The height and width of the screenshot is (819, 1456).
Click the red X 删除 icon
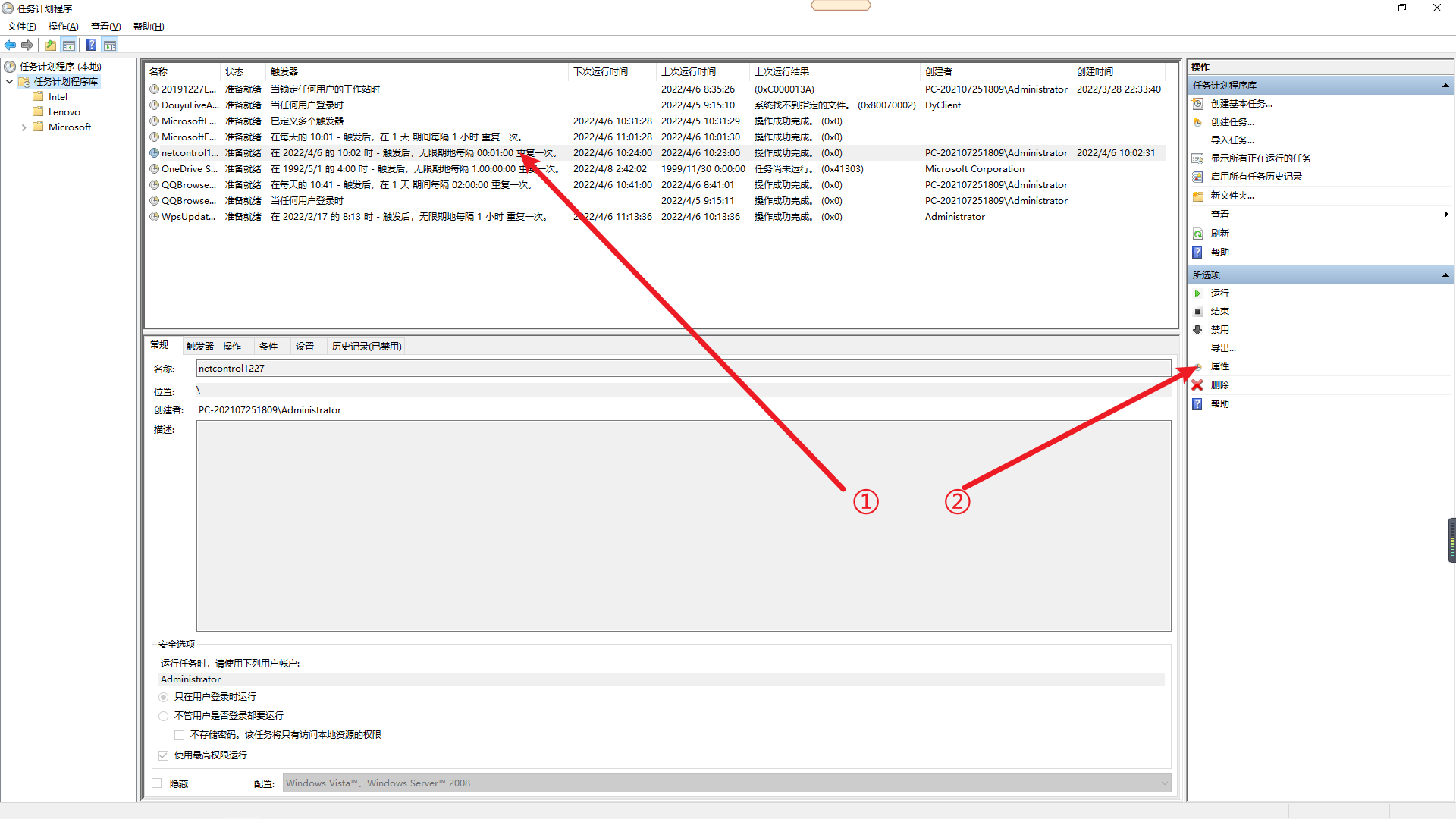[1197, 385]
